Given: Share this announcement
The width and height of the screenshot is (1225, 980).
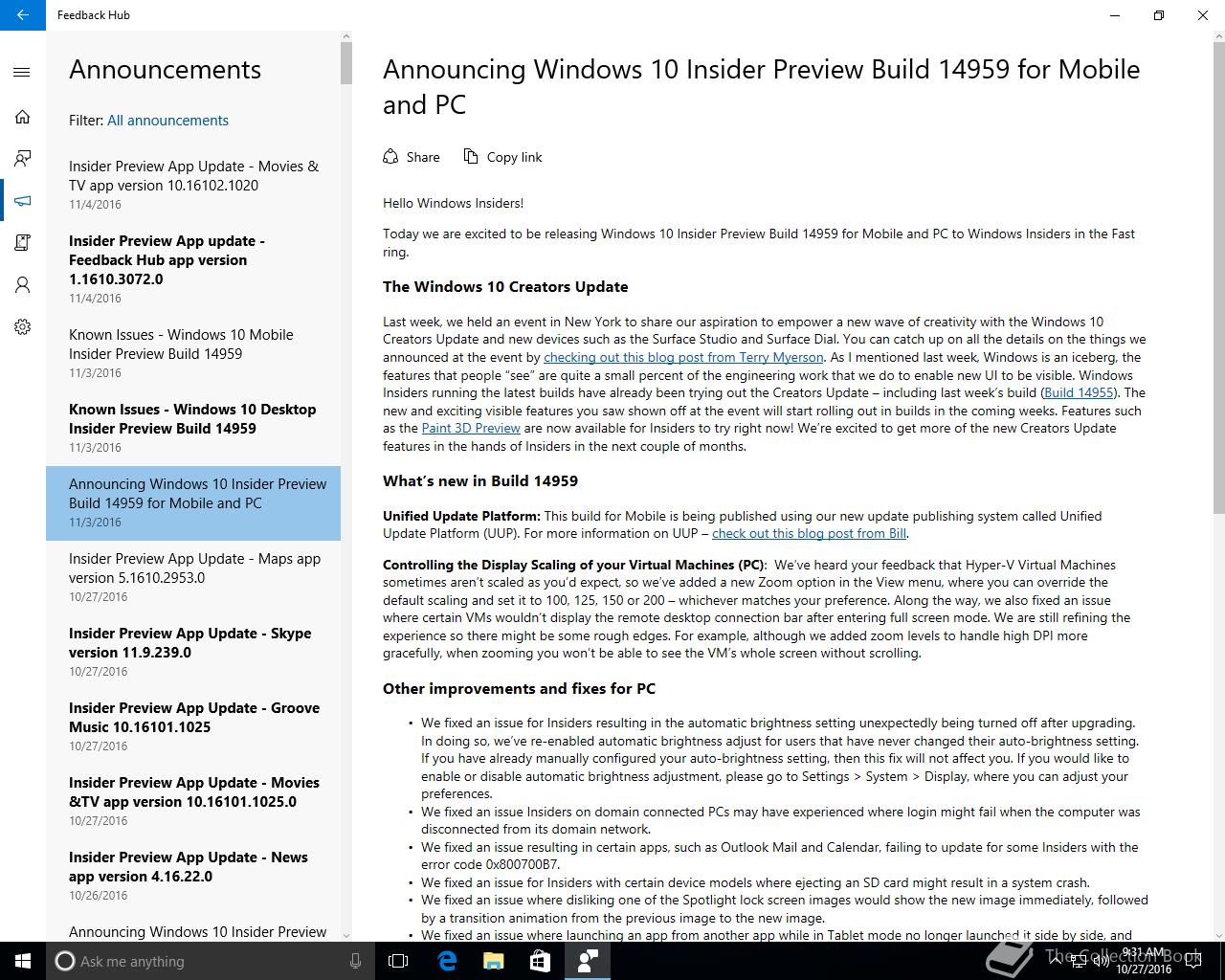Looking at the screenshot, I should coord(412,157).
